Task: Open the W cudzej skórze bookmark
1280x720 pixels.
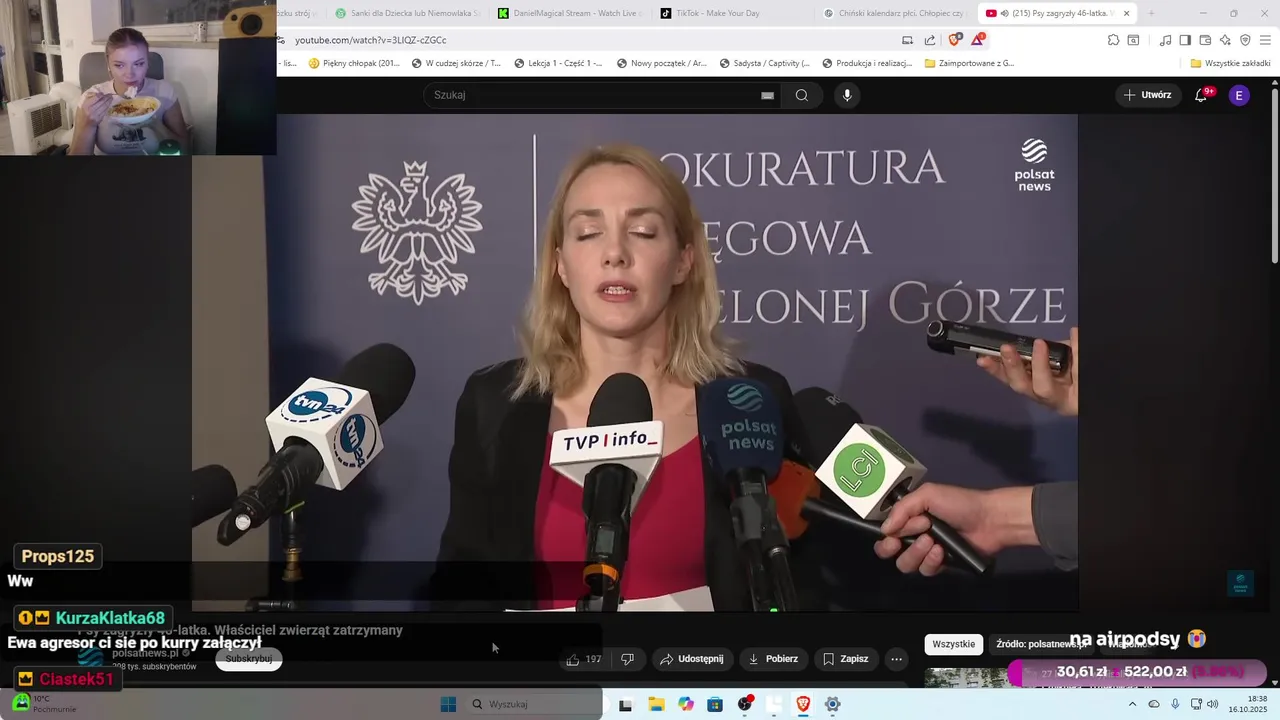Action: tap(456, 63)
